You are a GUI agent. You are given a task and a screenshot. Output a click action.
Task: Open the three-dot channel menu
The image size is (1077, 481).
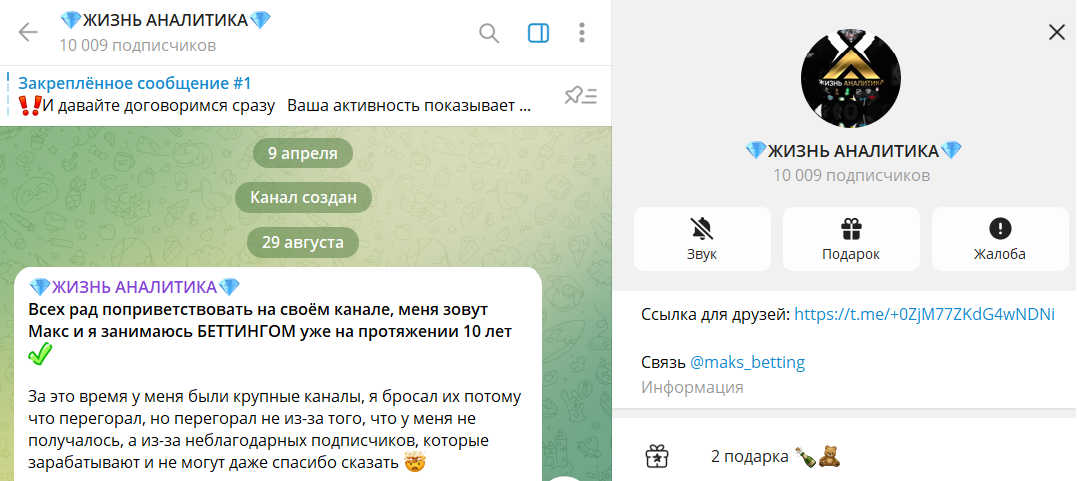582,33
